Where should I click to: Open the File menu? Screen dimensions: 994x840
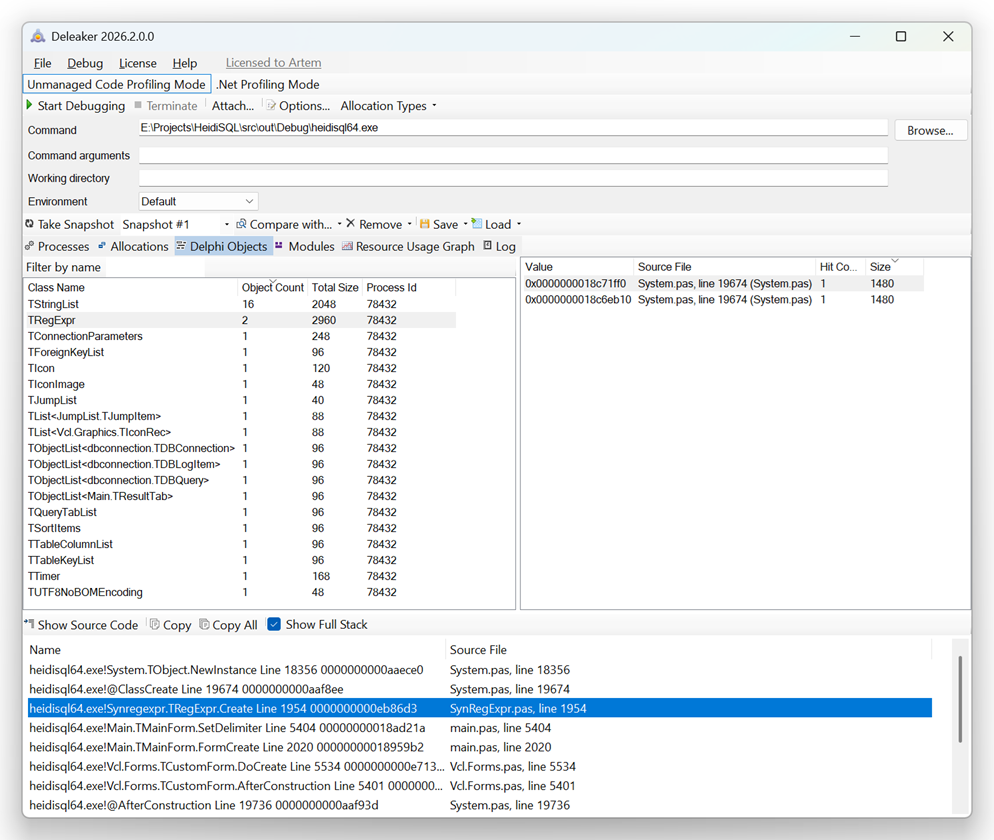(x=42, y=63)
